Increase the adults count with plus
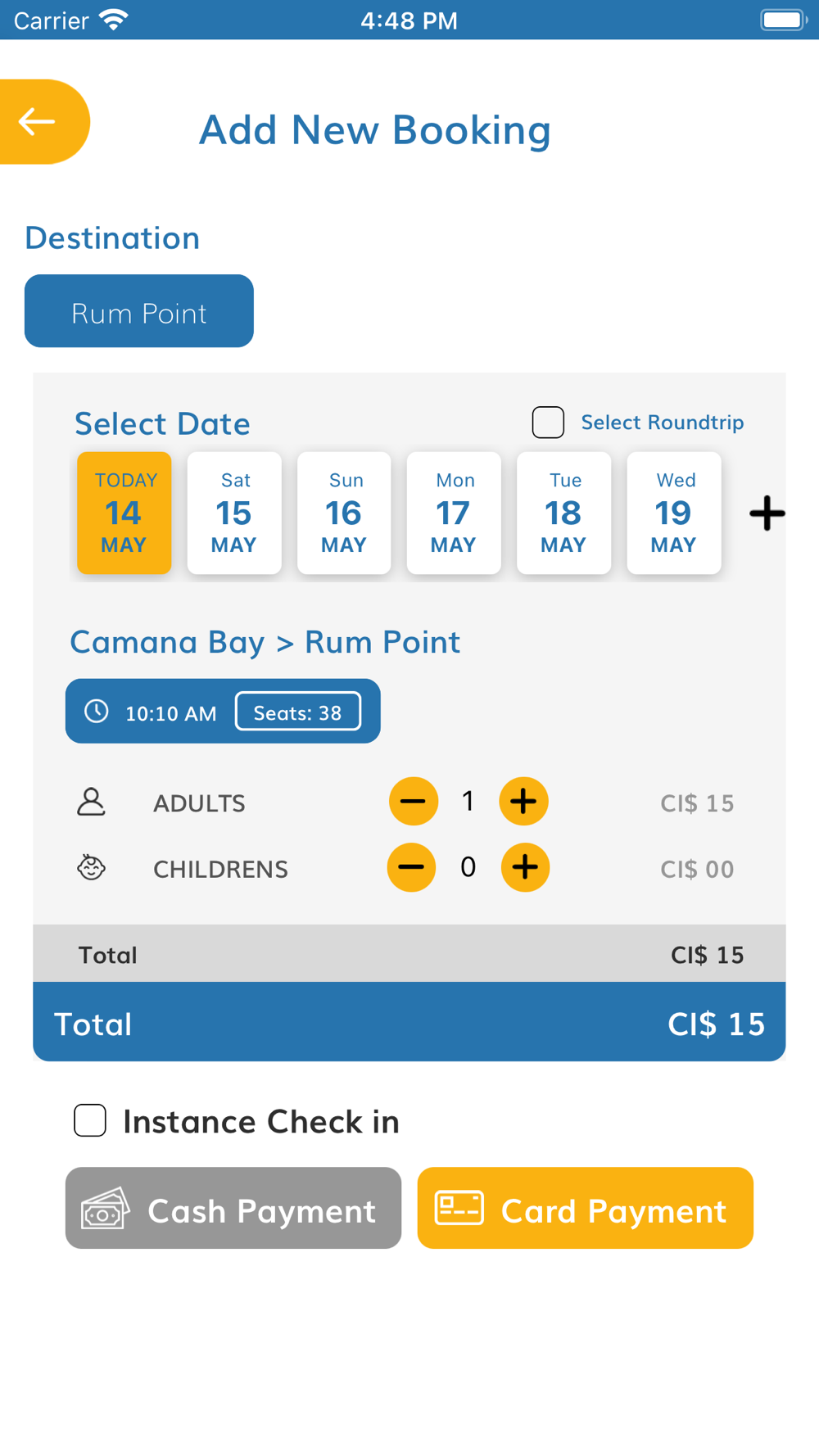The image size is (819, 1456). (523, 801)
